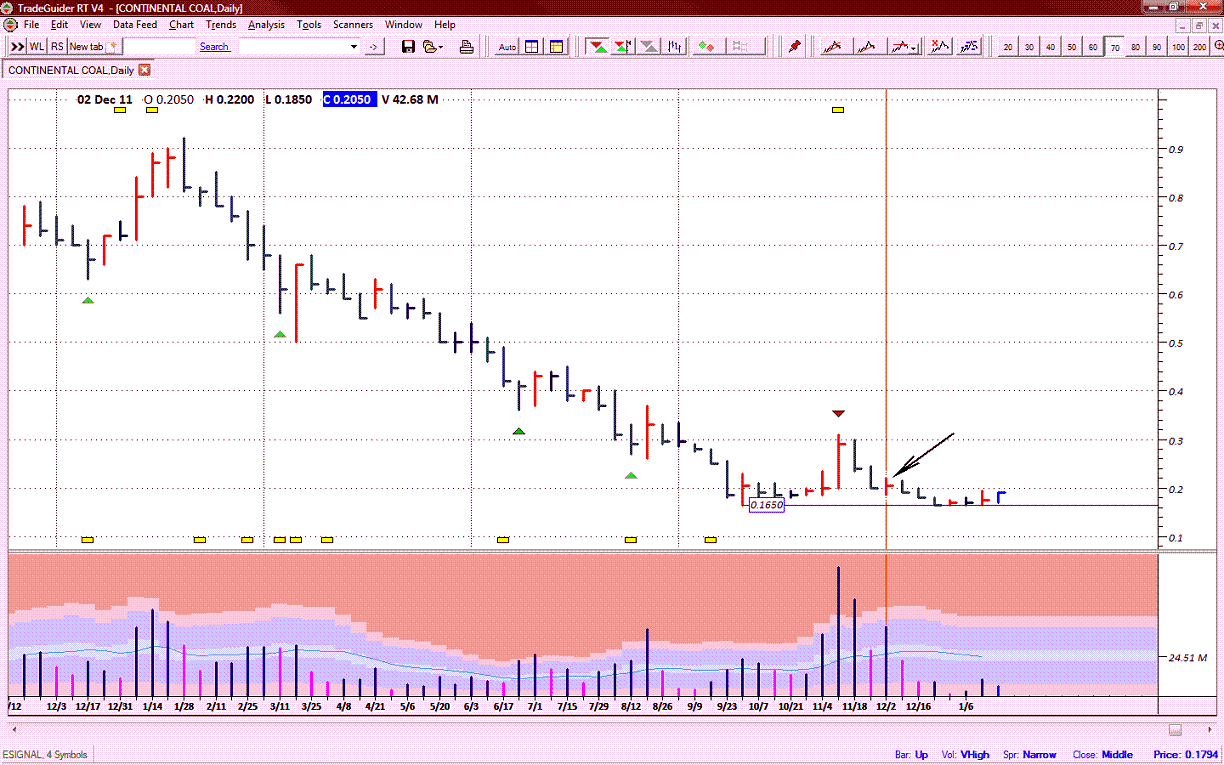Click the C 0.2050 close value

tap(348, 99)
